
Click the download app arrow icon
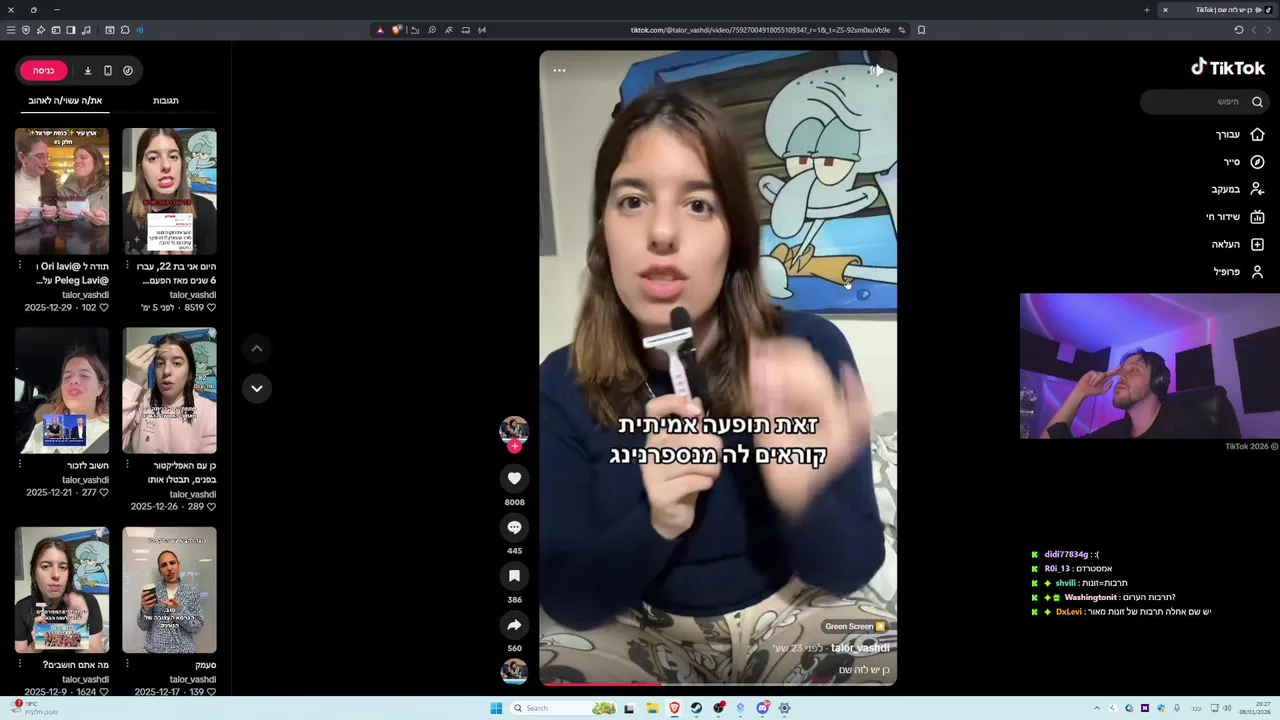click(88, 70)
